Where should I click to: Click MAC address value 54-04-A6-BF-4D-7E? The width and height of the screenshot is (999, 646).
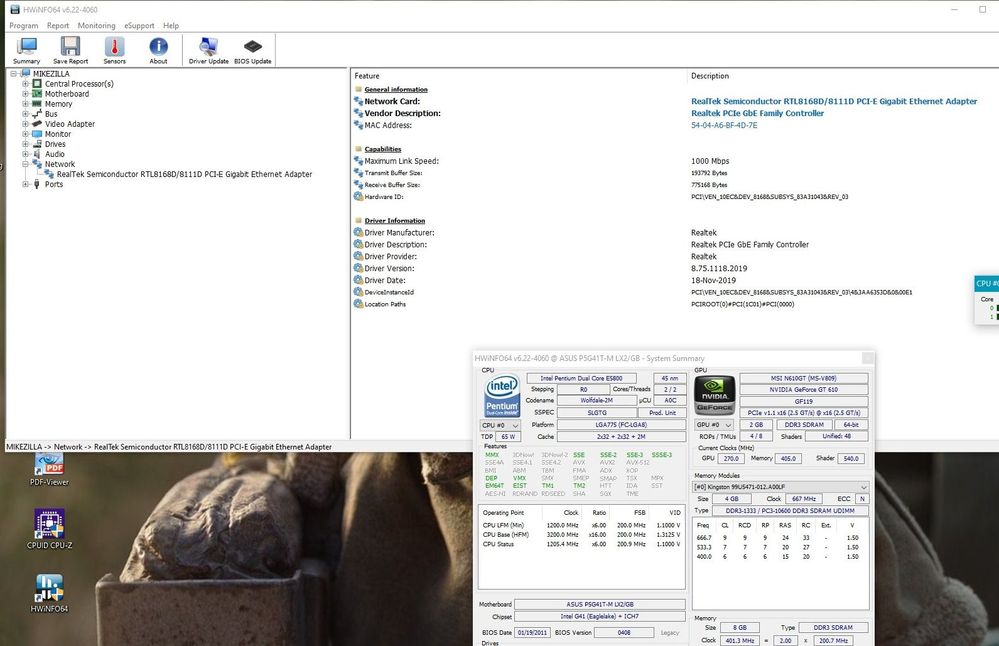[x=724, y=126]
